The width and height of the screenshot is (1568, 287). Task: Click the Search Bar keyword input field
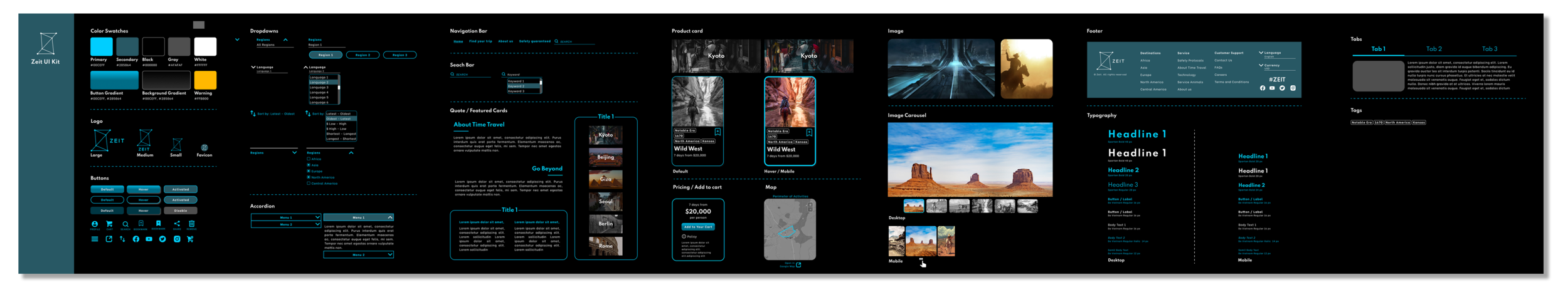(521, 75)
